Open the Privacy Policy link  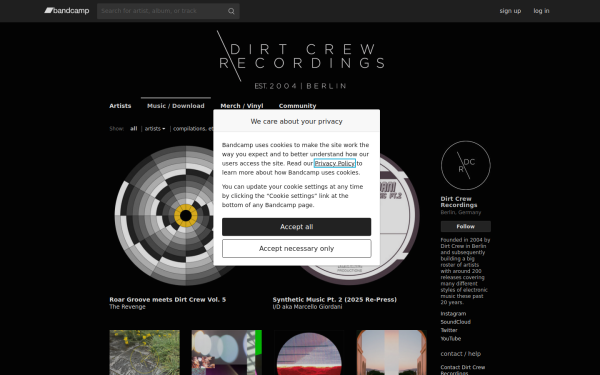[x=335, y=163]
